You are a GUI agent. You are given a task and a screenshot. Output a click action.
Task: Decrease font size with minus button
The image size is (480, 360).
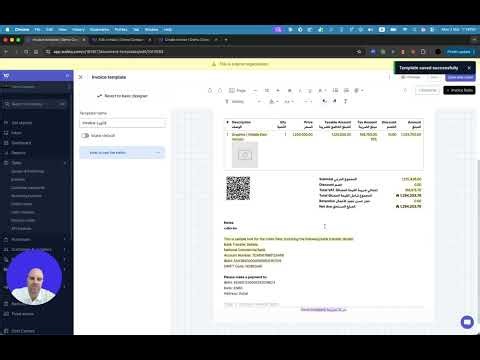click(x=255, y=90)
